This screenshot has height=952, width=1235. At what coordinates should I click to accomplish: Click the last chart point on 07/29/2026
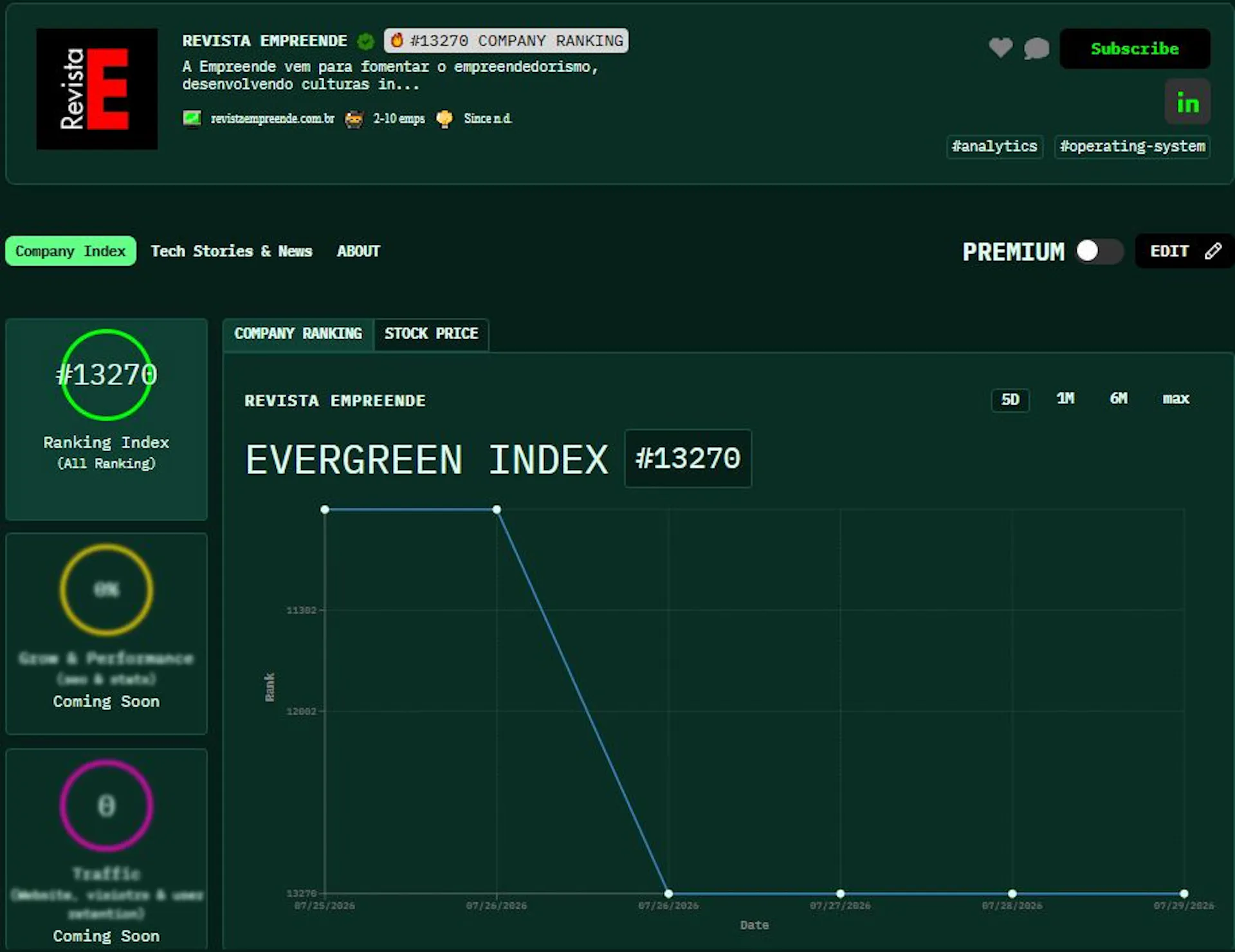1184,893
